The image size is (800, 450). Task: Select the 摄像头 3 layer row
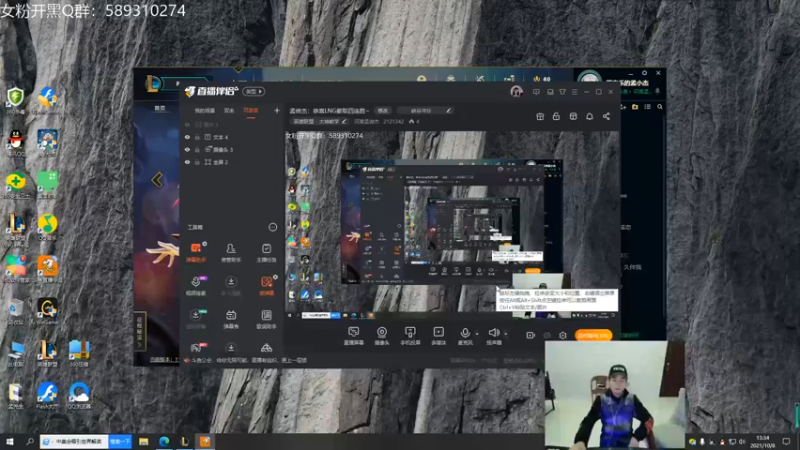[x=231, y=149]
